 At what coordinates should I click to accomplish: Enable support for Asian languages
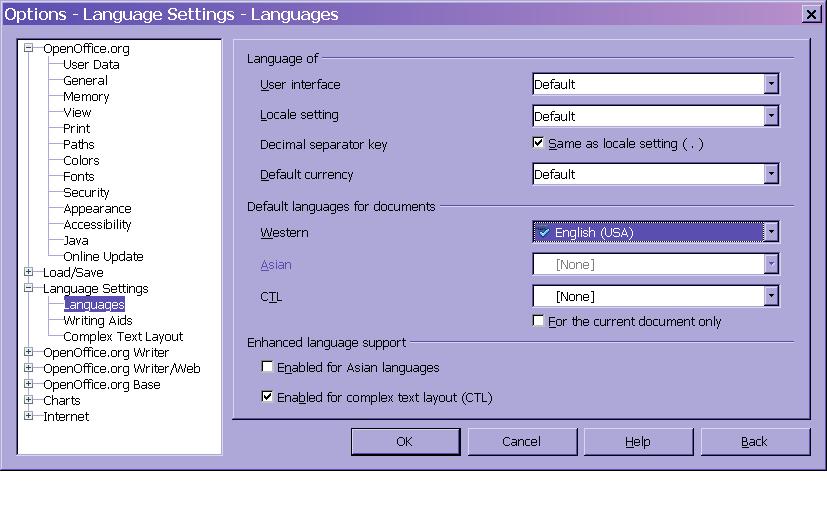coord(267,368)
